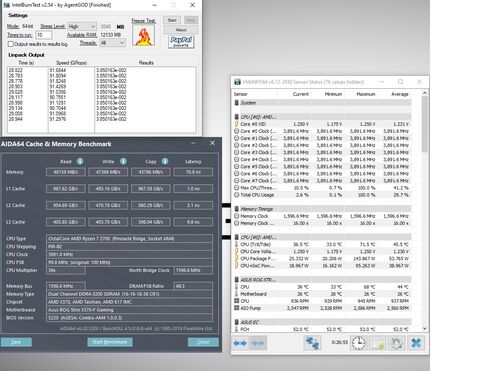The width and height of the screenshot is (480, 371).
Task: Click HWiNFO scrollbar up arrow
Action: (425, 94)
